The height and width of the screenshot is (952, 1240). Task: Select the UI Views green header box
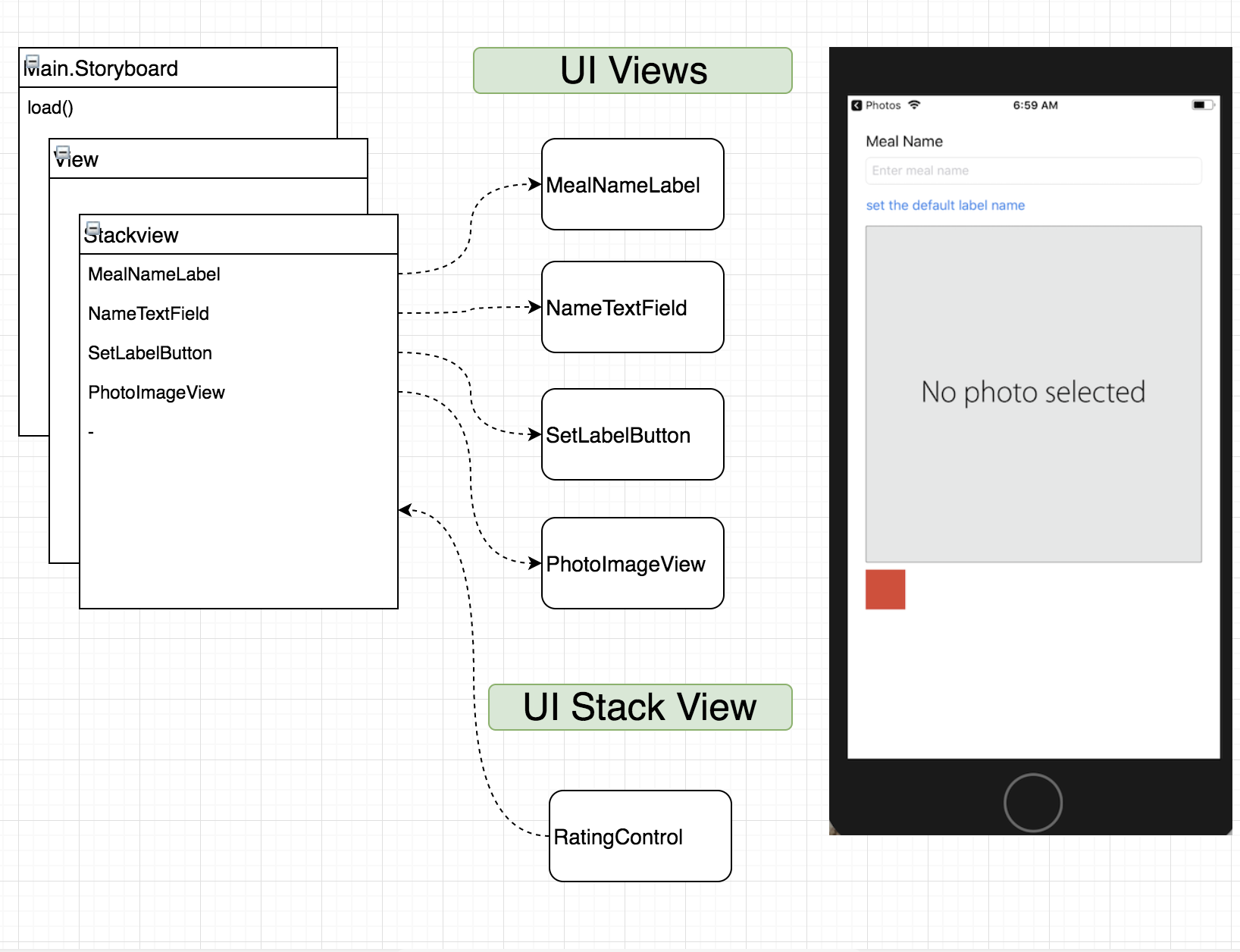point(633,70)
